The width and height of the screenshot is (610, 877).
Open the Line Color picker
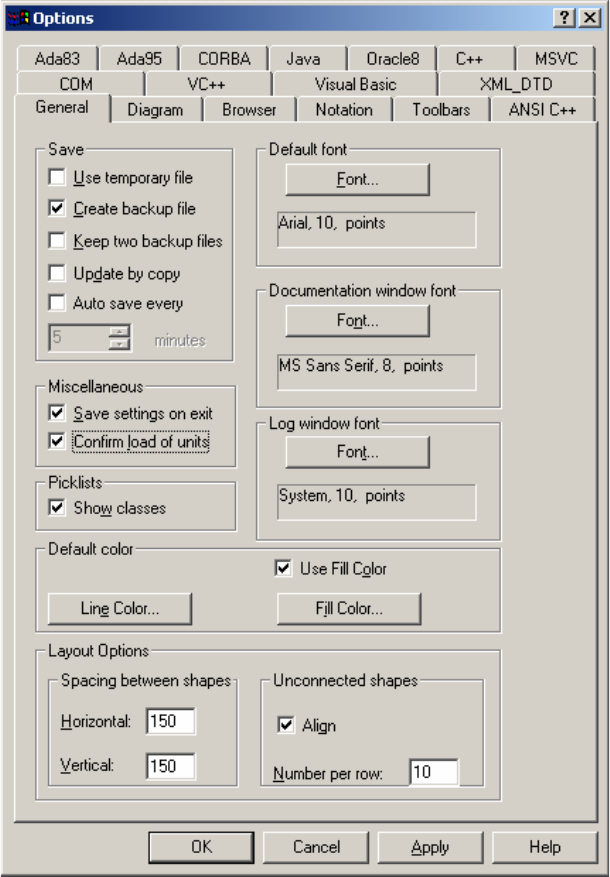pos(120,607)
